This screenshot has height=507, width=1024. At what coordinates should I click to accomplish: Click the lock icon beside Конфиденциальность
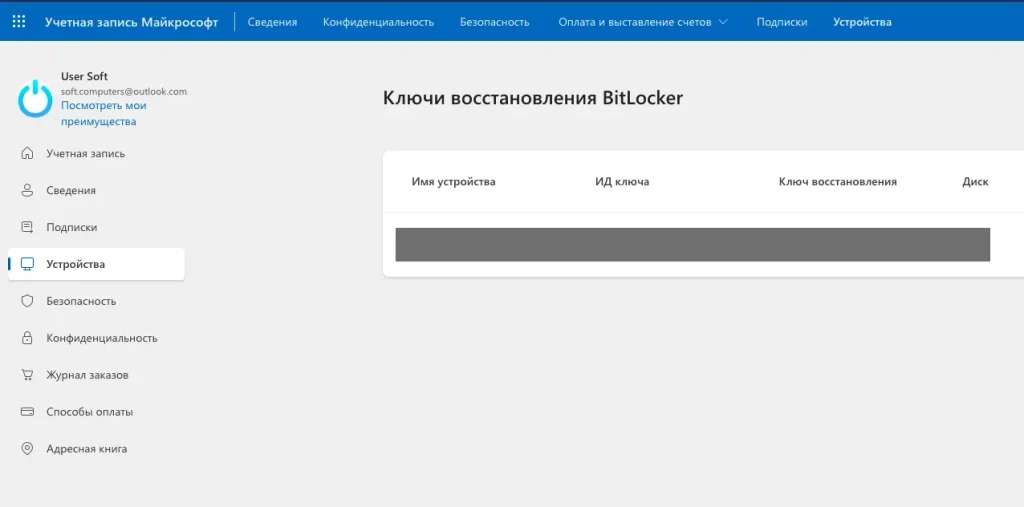(27, 338)
